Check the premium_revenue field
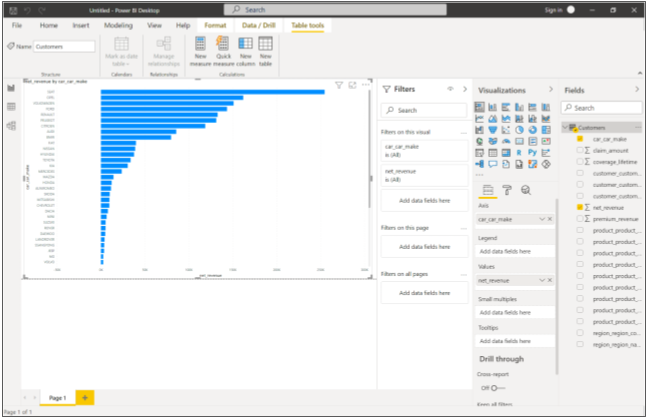This screenshot has height=419, width=648. click(580, 219)
